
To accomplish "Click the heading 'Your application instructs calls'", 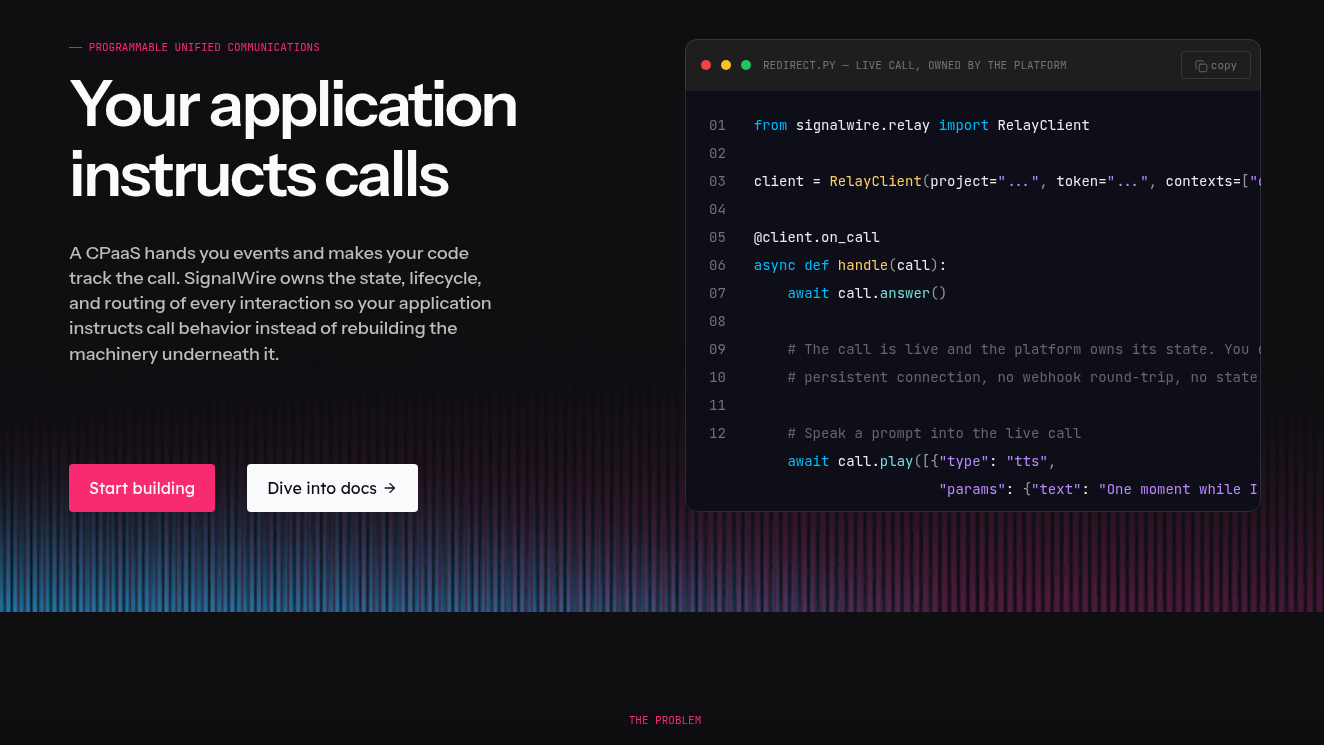I will [x=293, y=139].
